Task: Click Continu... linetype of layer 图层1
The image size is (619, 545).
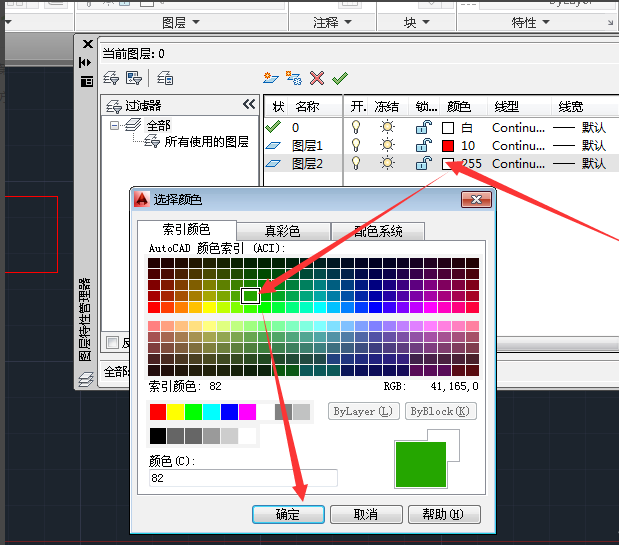Action: click(x=518, y=146)
